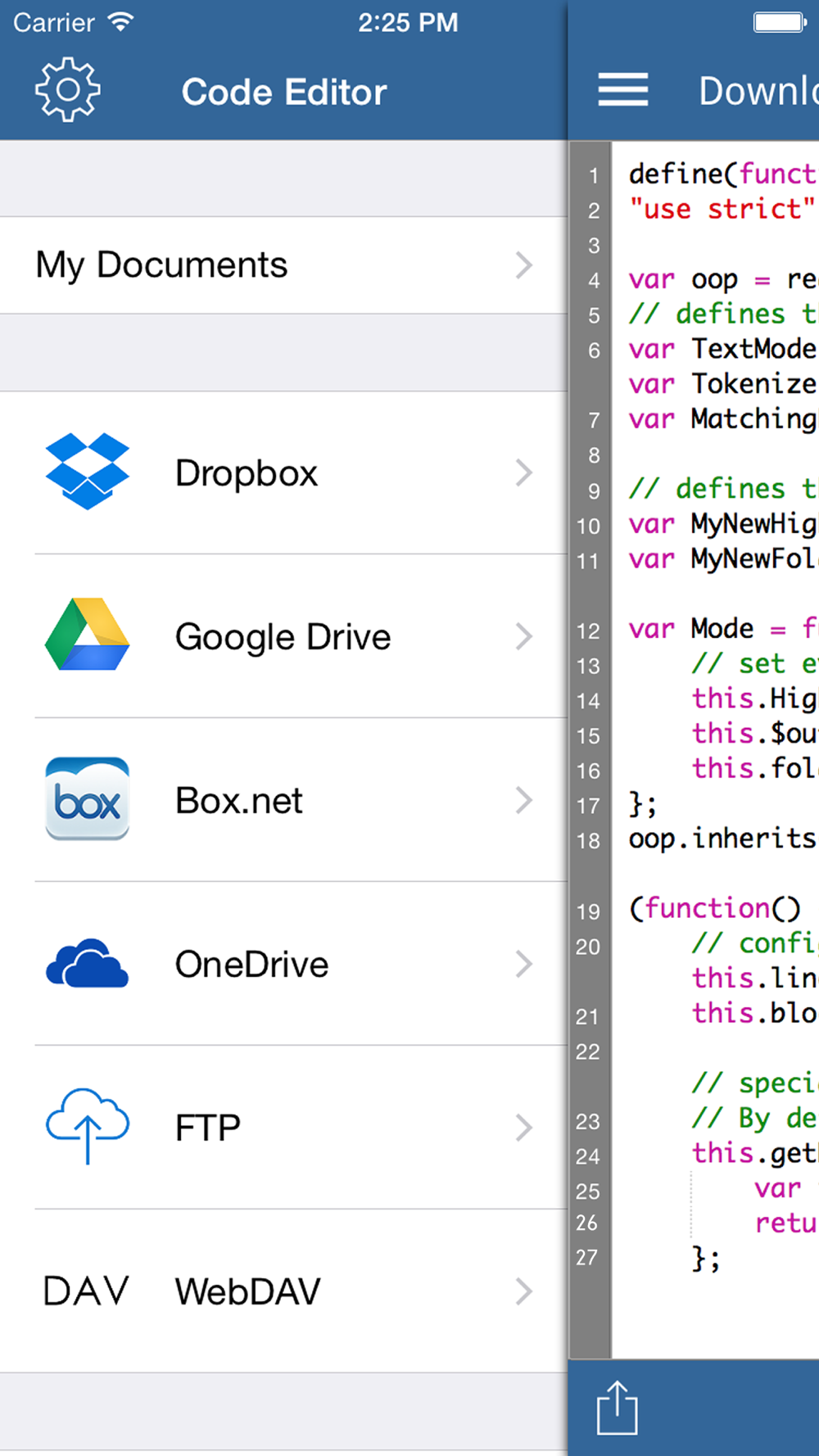Tap the partially visible Downloads title

[758, 90]
